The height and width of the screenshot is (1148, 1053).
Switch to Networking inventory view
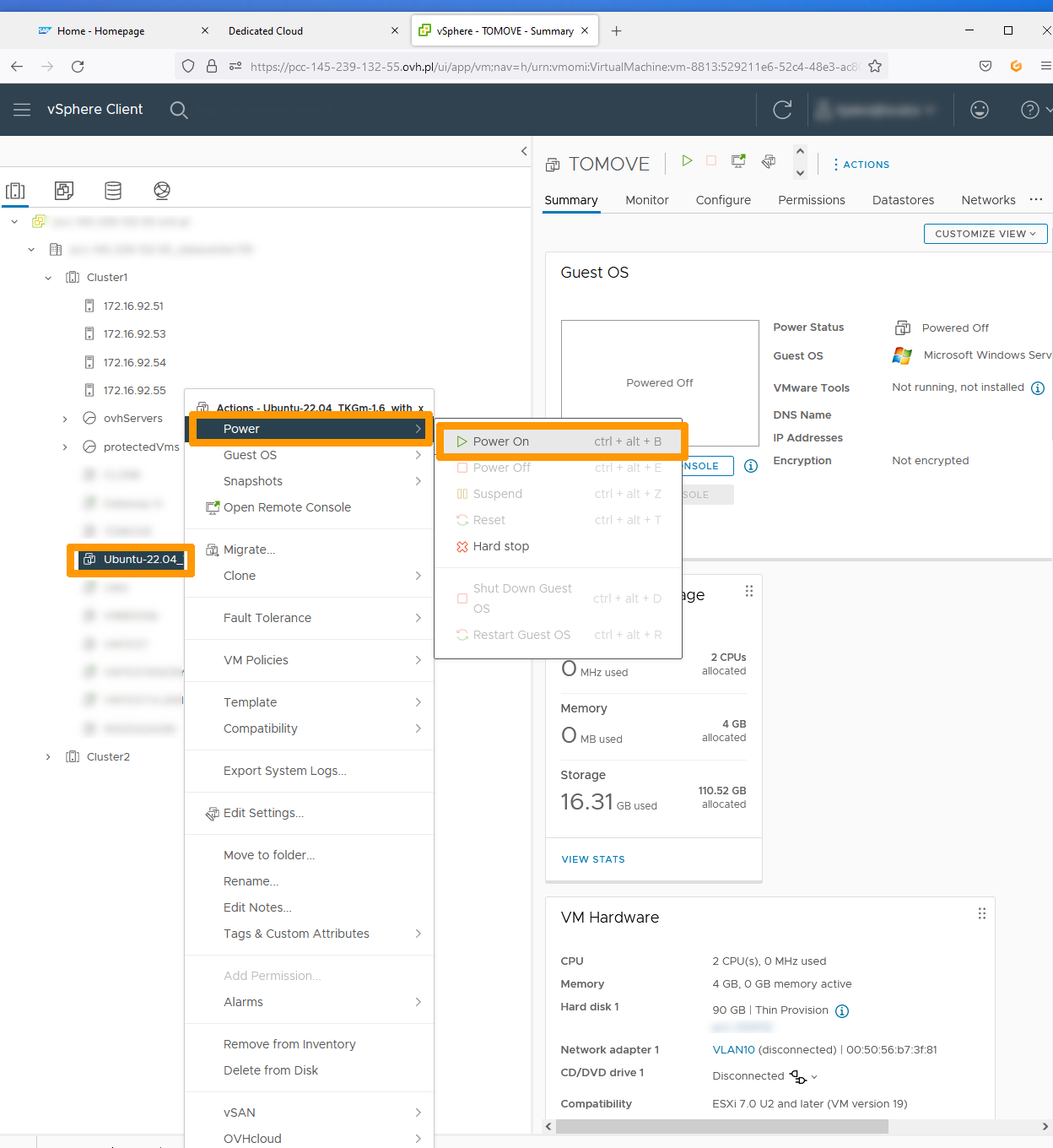point(162,191)
